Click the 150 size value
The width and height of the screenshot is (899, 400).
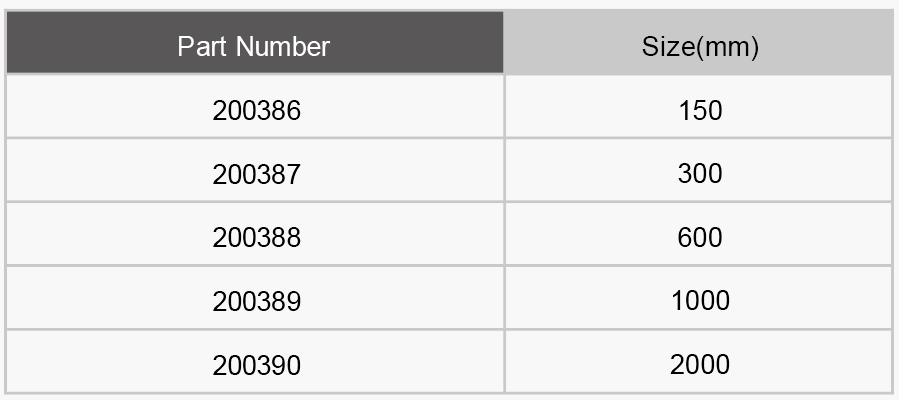click(700, 110)
